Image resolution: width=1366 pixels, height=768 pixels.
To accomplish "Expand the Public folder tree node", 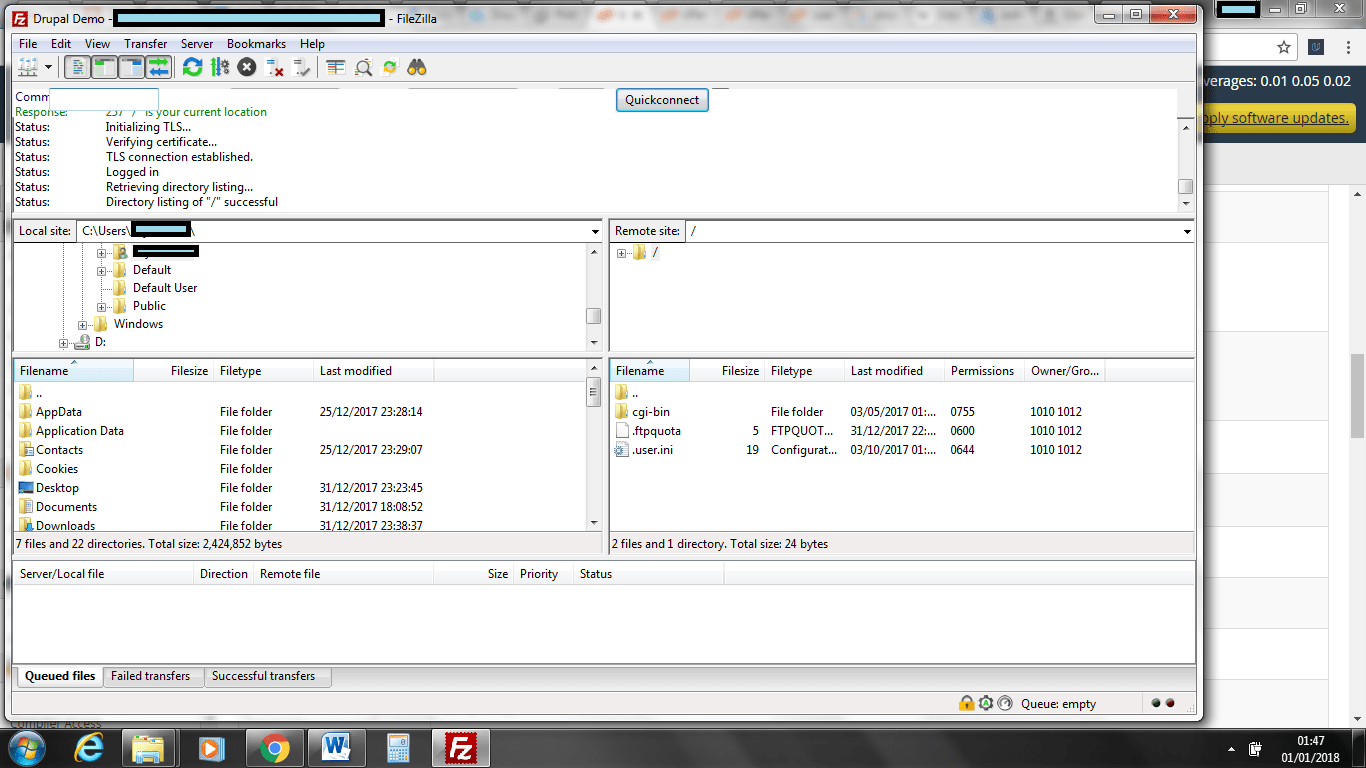I will [x=101, y=306].
